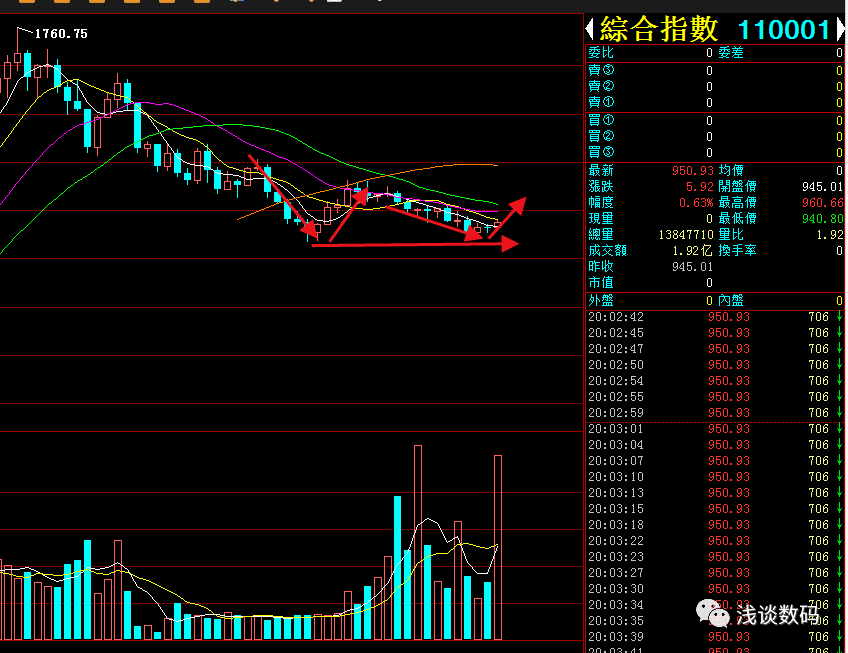Click the 最高價 value 960.66

coord(823,203)
